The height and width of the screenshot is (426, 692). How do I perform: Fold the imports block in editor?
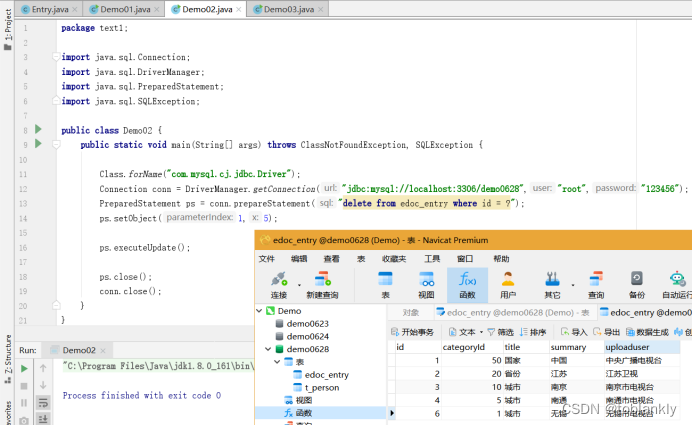[x=56, y=57]
